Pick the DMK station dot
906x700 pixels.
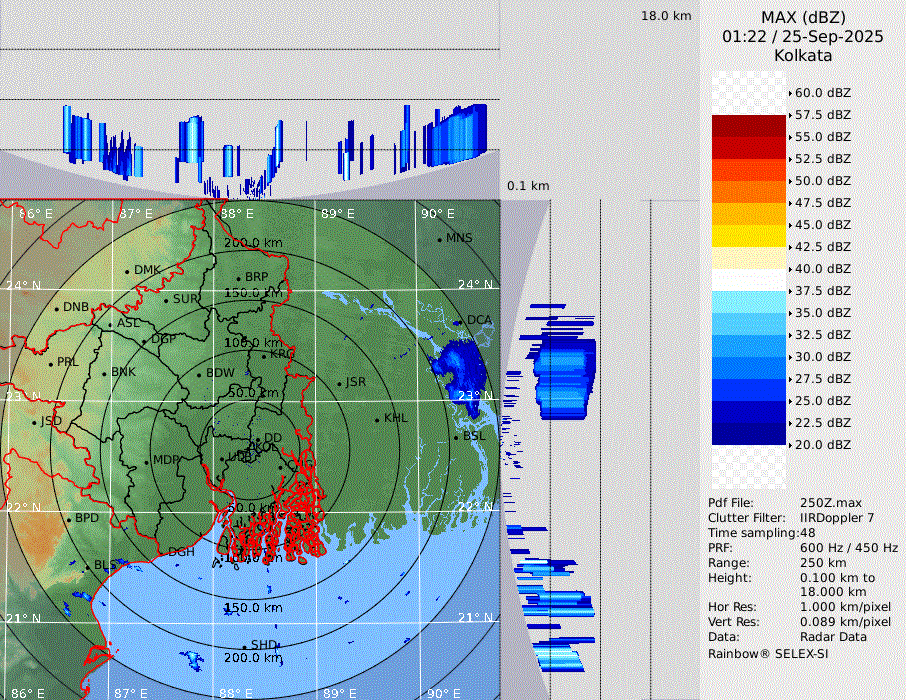[x=127, y=271]
